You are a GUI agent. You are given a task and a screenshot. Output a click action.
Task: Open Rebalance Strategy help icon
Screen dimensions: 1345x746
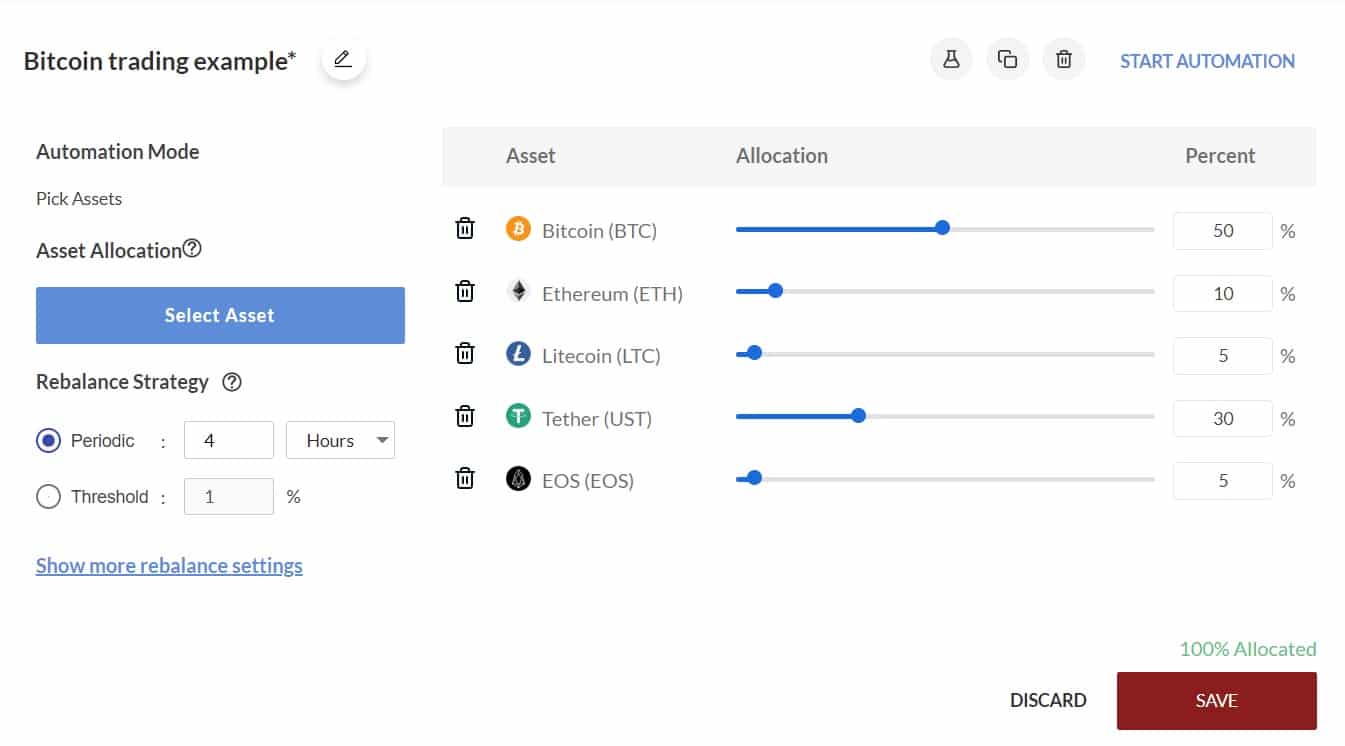pyautogui.click(x=232, y=382)
